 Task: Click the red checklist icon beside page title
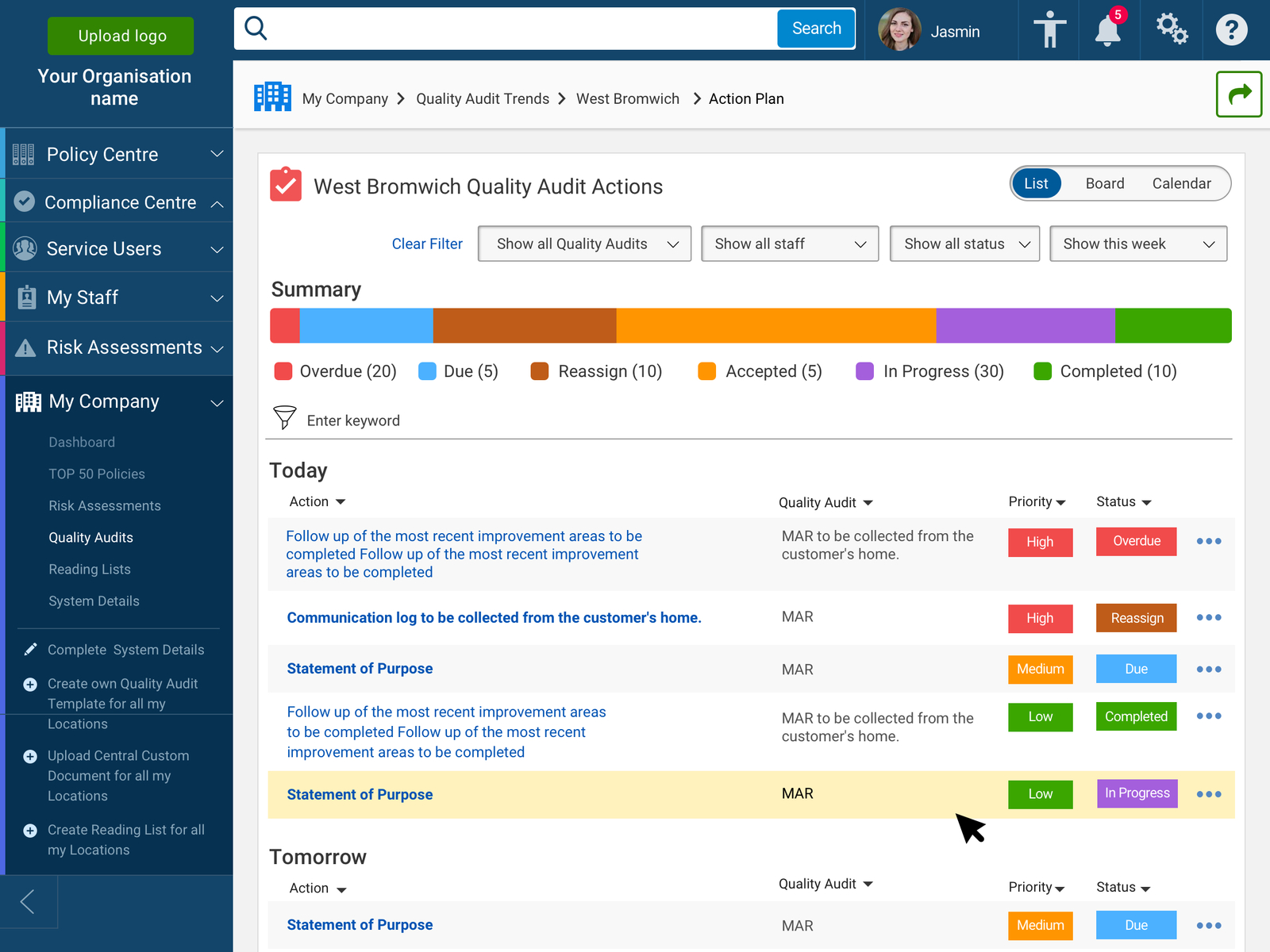(286, 184)
